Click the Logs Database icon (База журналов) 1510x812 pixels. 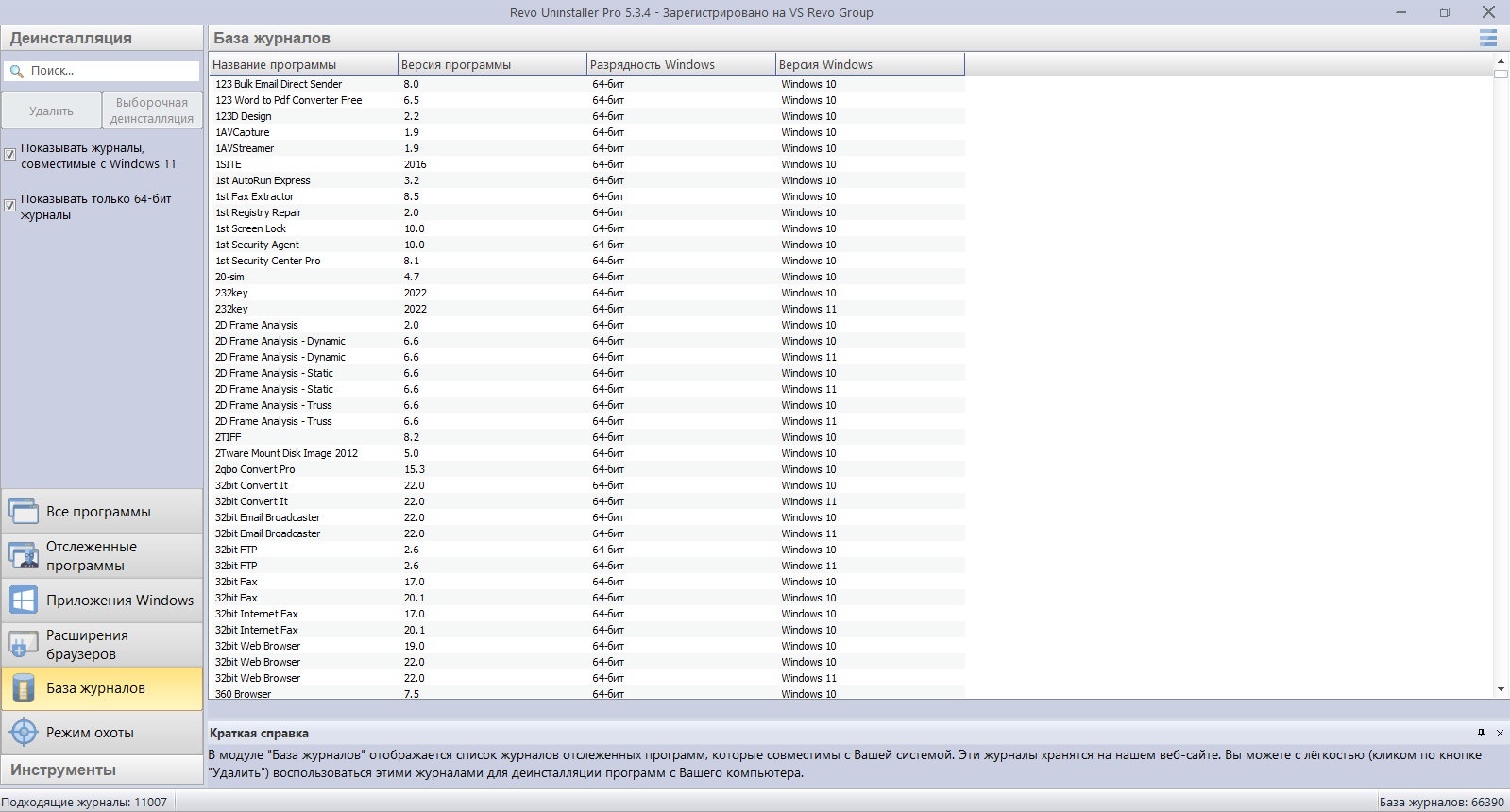pos(24,688)
